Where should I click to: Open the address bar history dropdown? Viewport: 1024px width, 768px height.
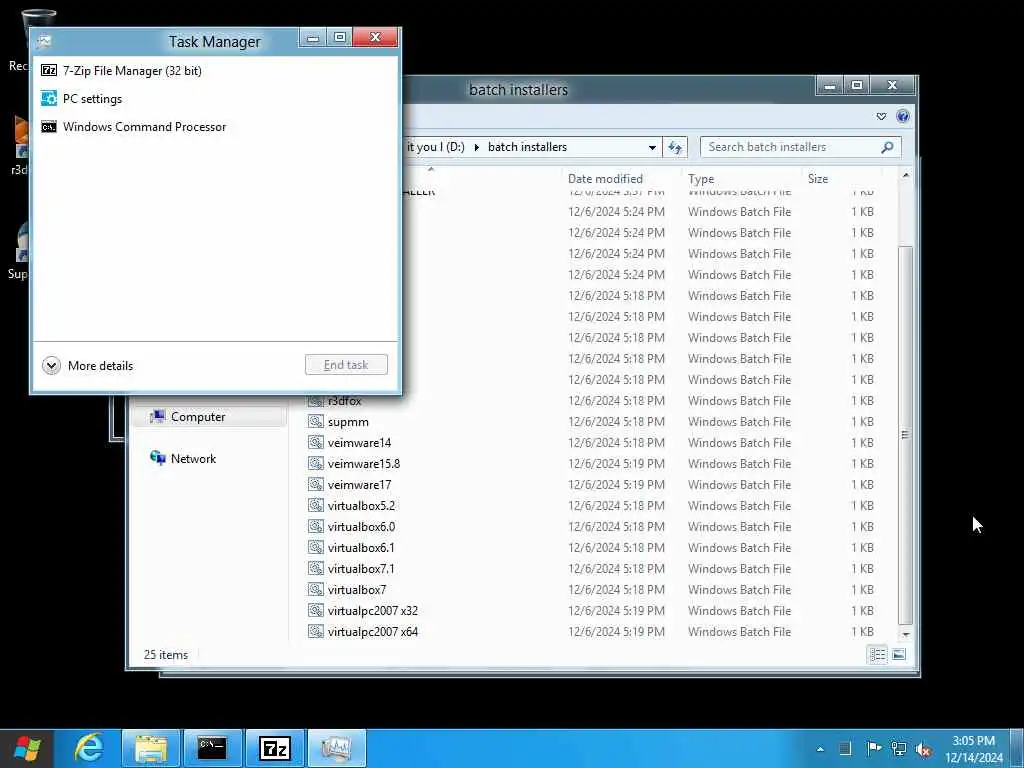pos(652,148)
